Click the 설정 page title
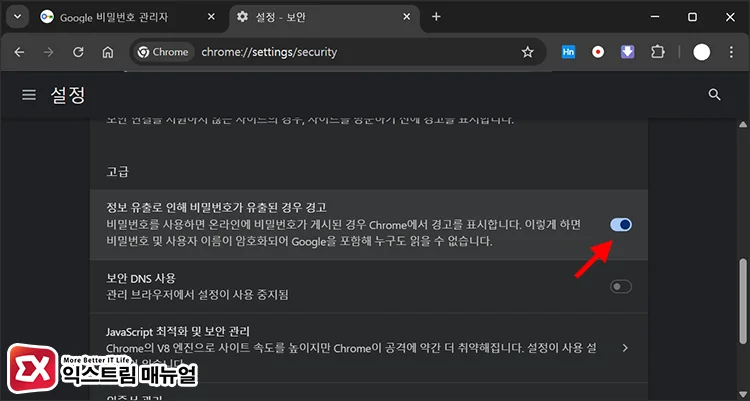Image resolution: width=750 pixels, height=401 pixels. point(68,95)
